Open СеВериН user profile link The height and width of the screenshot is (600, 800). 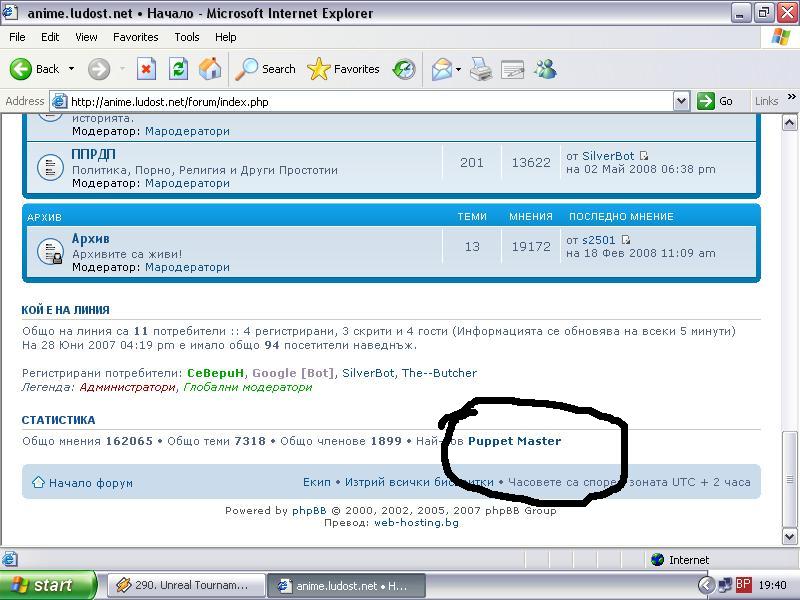(216, 373)
